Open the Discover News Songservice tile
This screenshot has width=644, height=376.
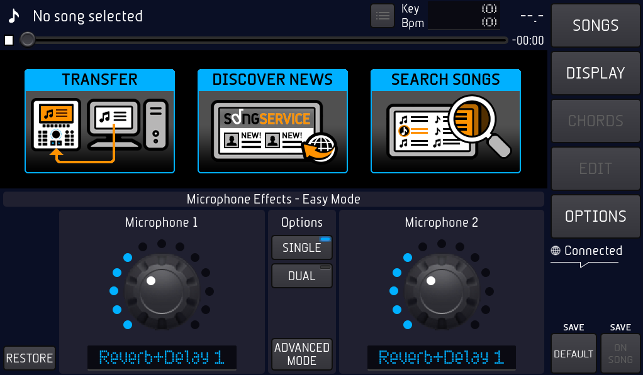(273, 121)
